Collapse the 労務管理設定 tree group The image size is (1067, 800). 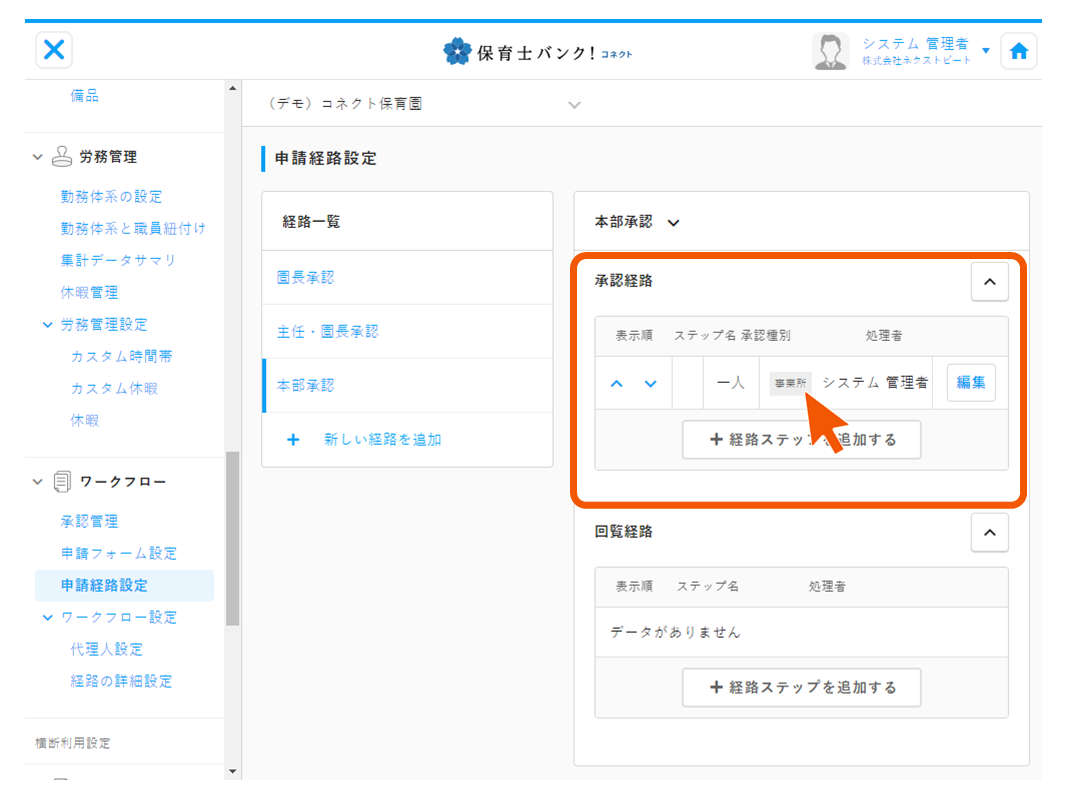click(x=47, y=325)
